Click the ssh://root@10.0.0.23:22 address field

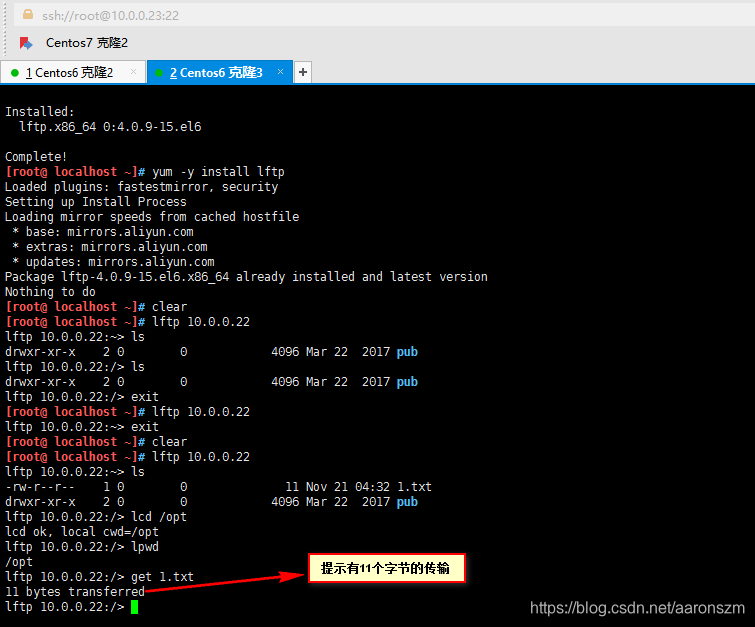[384, 15]
